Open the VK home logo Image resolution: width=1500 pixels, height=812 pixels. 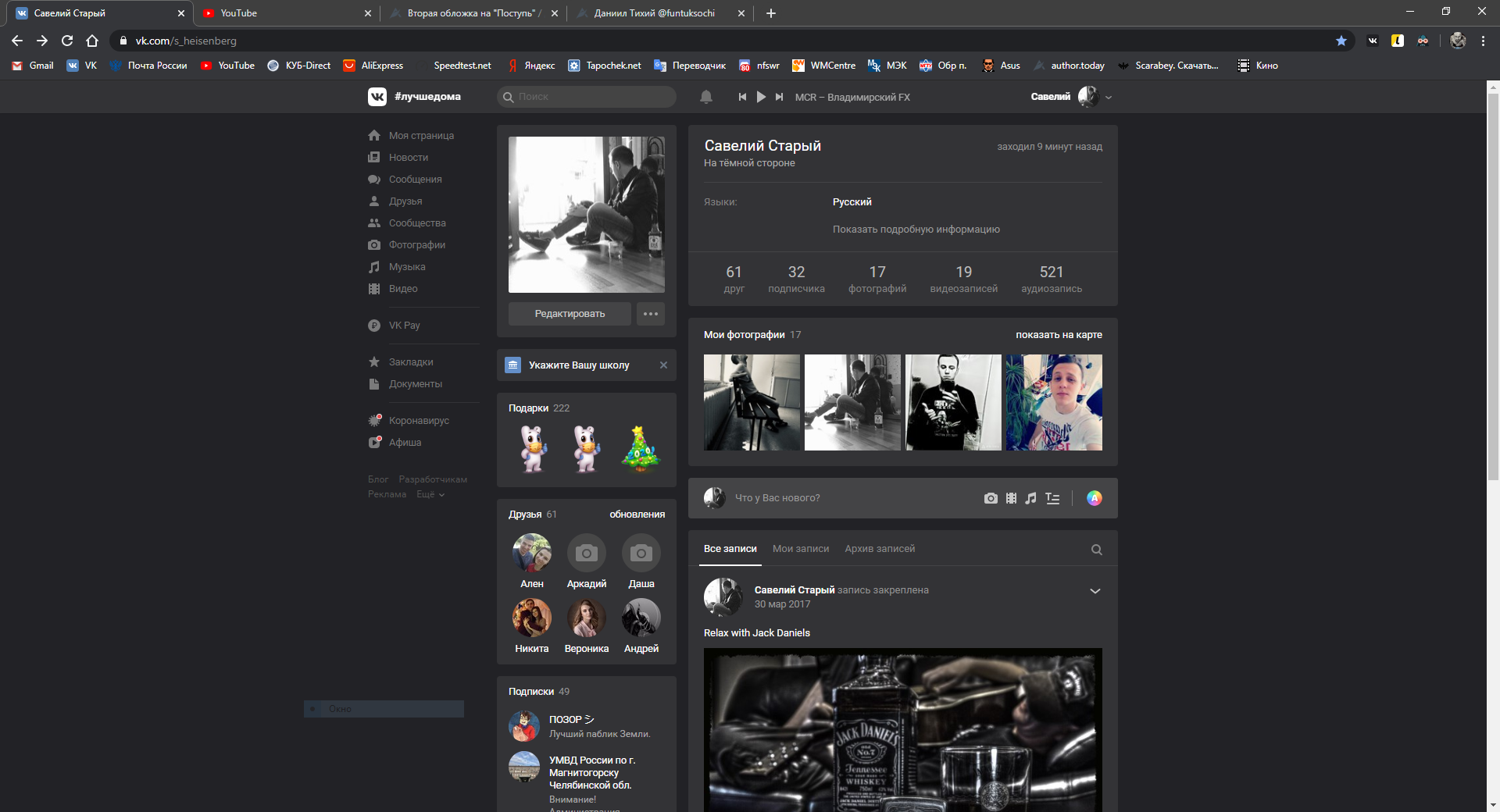[x=377, y=97]
